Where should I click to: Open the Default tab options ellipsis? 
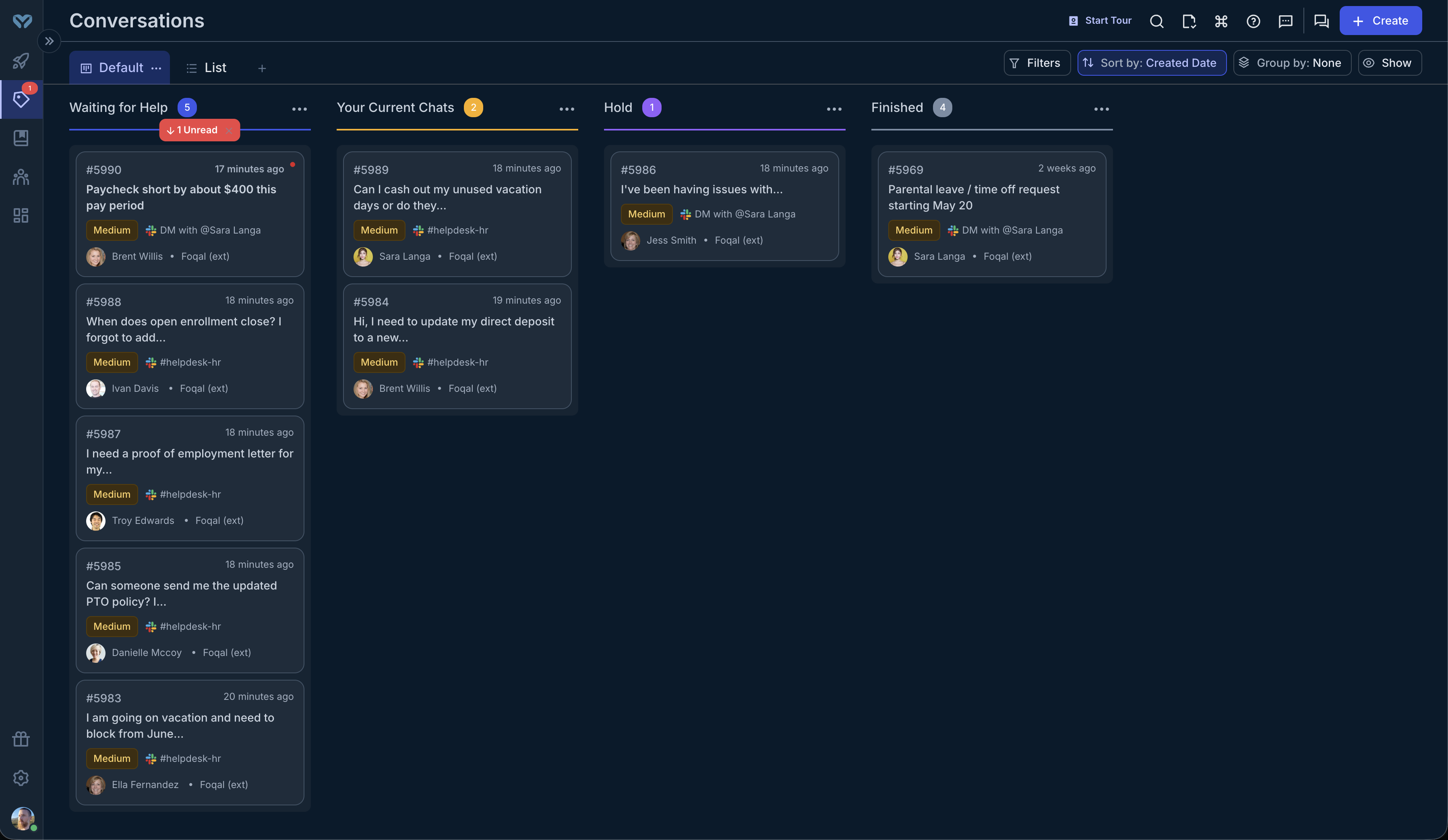(x=156, y=68)
